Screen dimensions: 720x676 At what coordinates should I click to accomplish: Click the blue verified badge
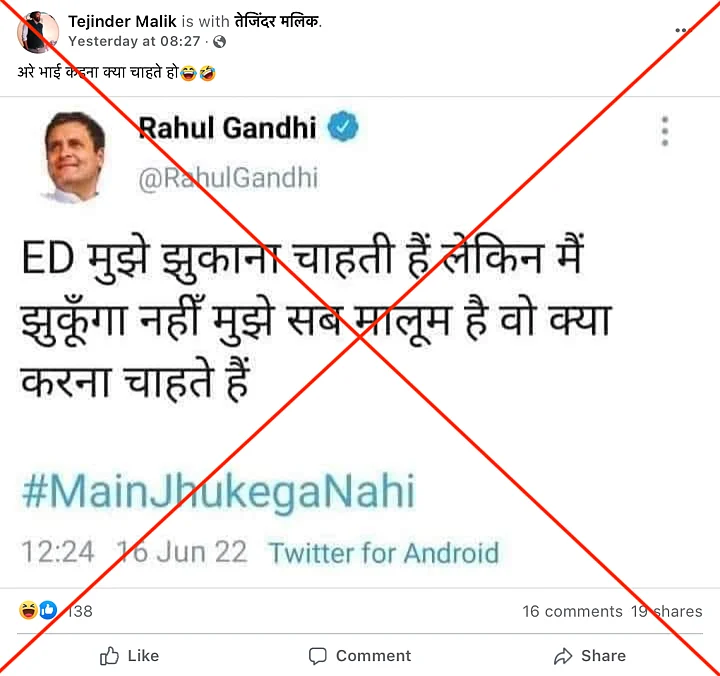click(x=343, y=126)
